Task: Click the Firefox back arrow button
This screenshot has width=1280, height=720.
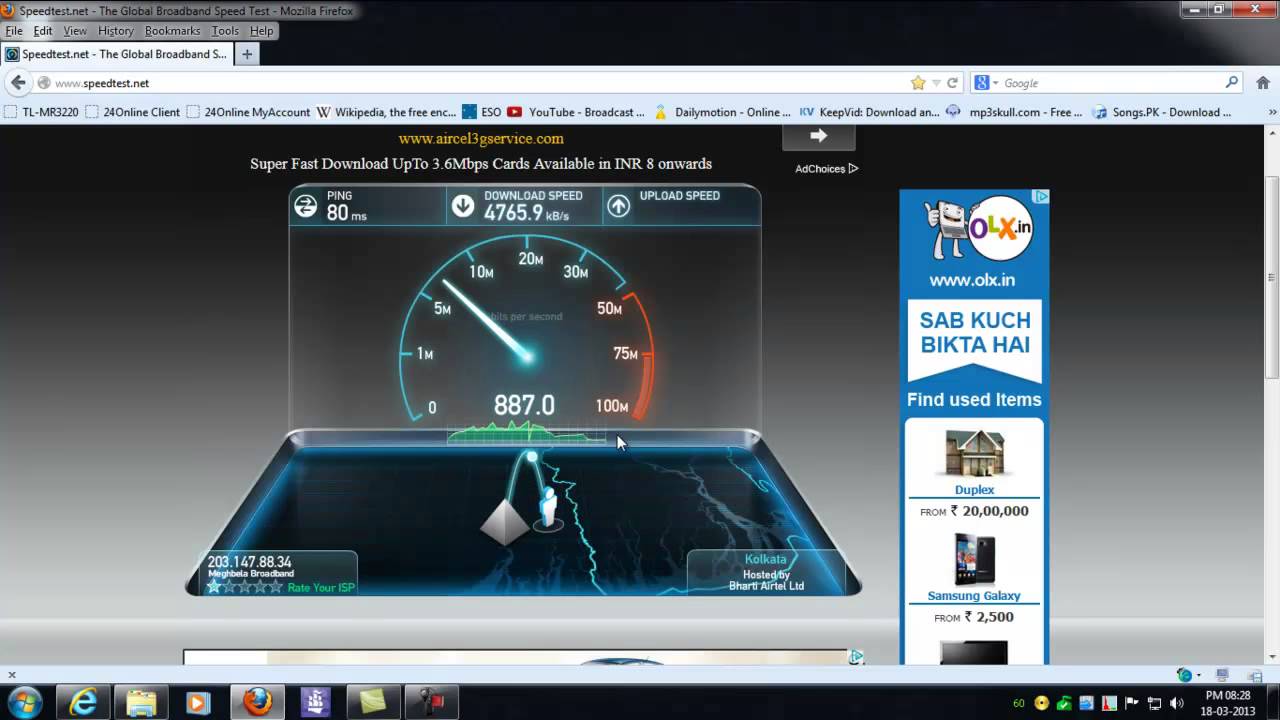Action: [x=18, y=83]
